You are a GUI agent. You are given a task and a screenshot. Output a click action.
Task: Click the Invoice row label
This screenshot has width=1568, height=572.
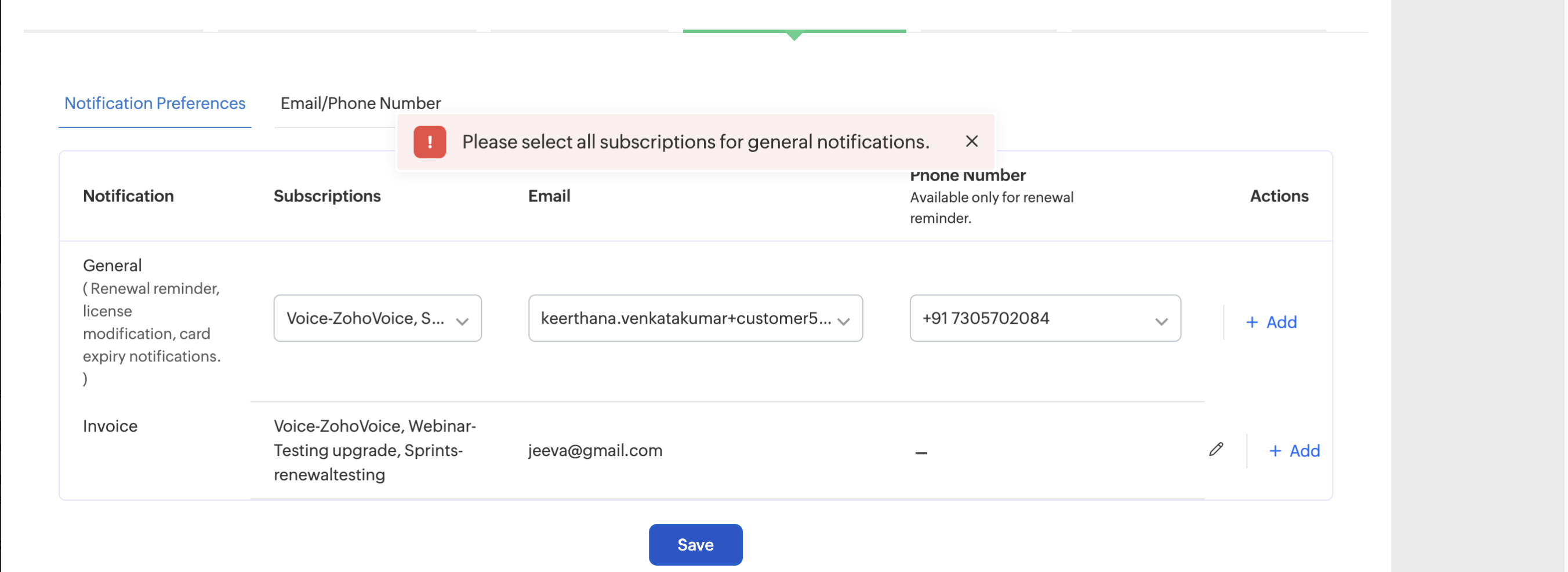(110, 426)
